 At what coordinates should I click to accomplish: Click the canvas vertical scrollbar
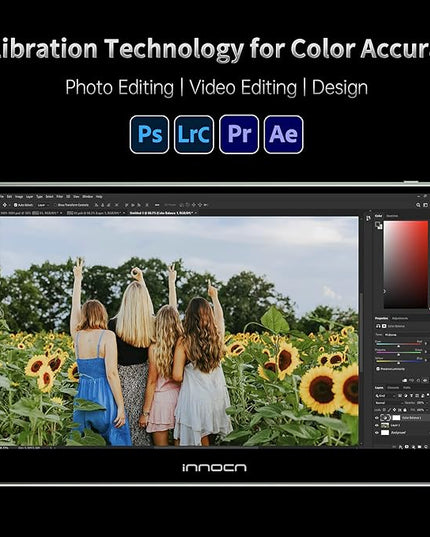coord(361,332)
